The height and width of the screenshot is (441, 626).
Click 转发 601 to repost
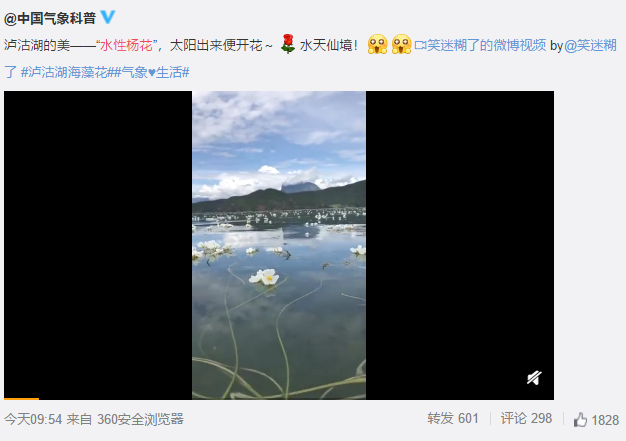453,419
